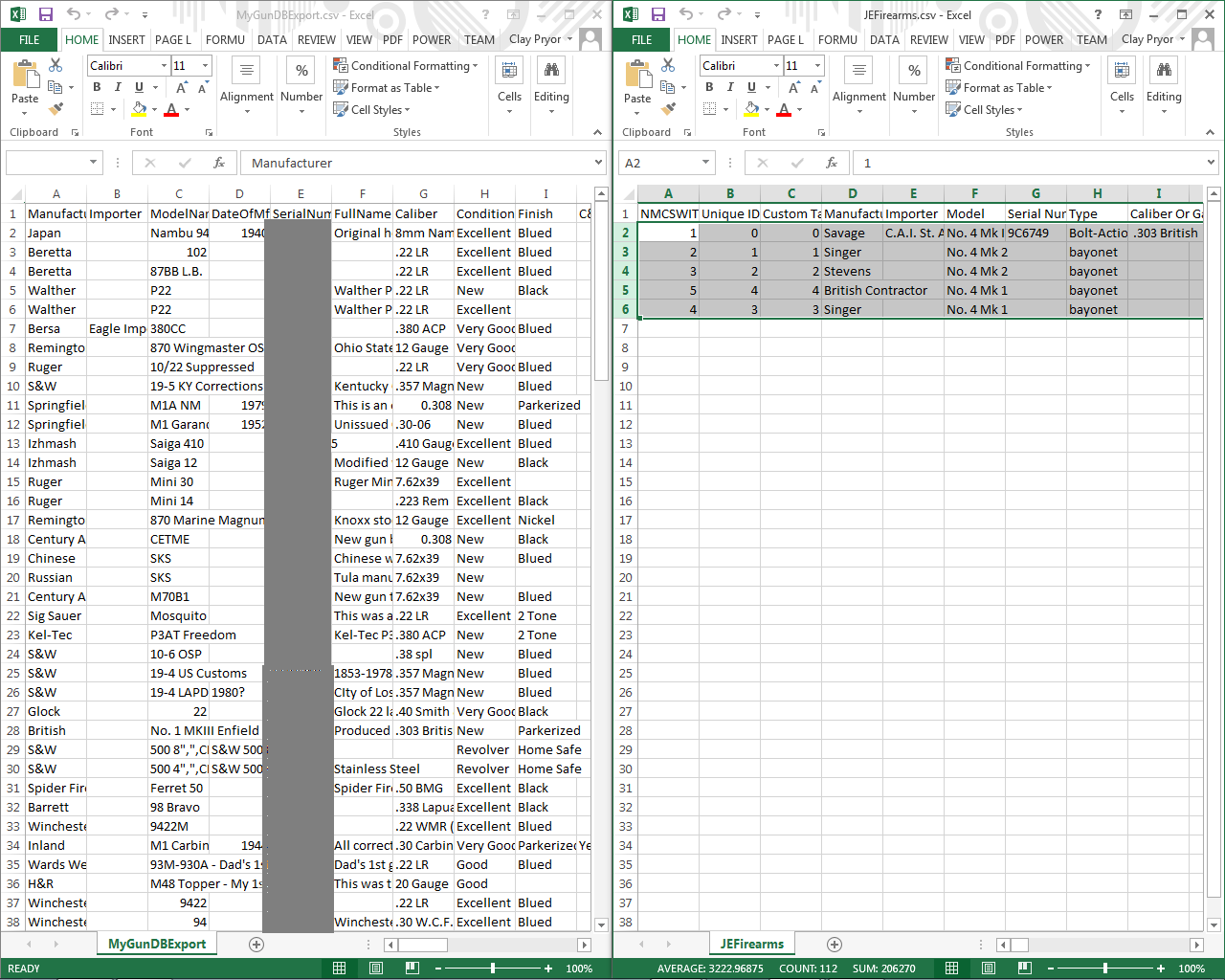Switch to the DATA ribbon tab in JEFirearms
The width and height of the screenshot is (1225, 980).
click(x=884, y=40)
